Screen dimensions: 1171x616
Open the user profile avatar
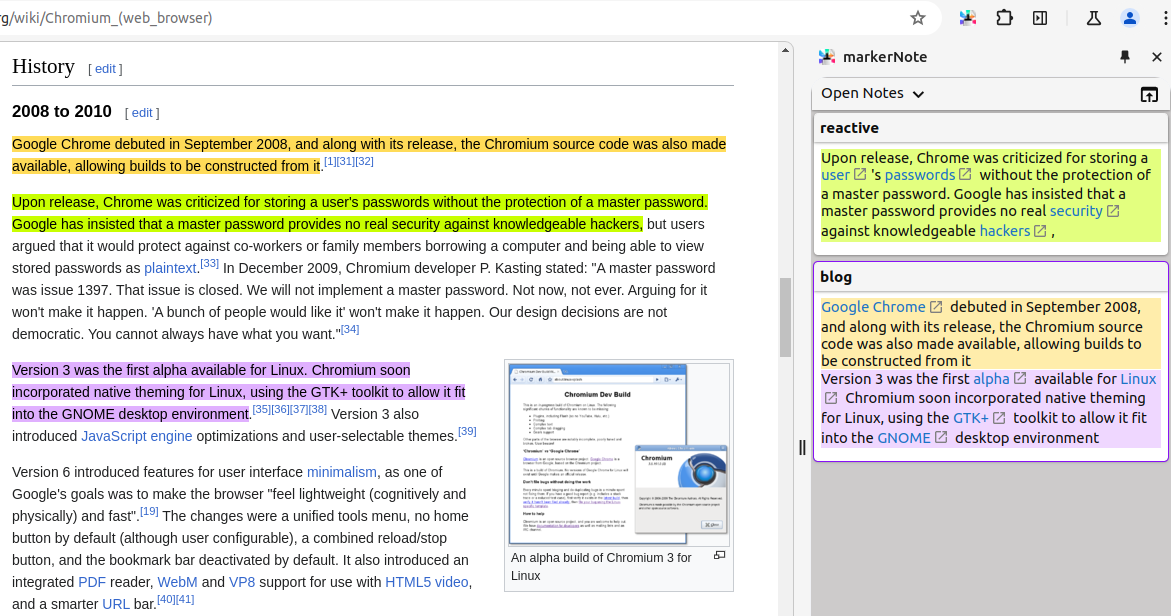click(x=1130, y=18)
